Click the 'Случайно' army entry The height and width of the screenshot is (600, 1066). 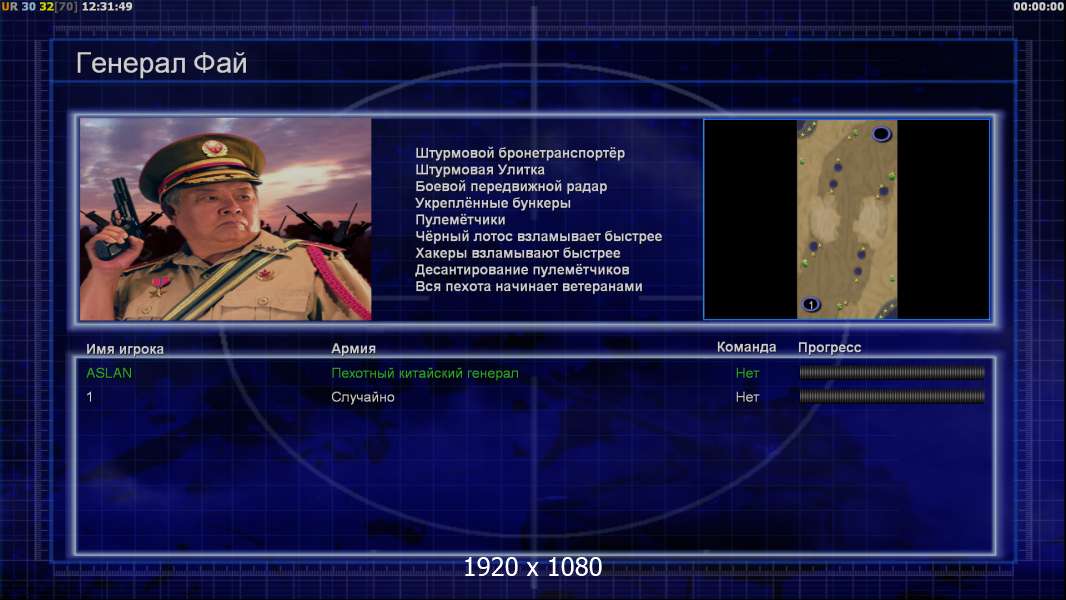click(362, 397)
